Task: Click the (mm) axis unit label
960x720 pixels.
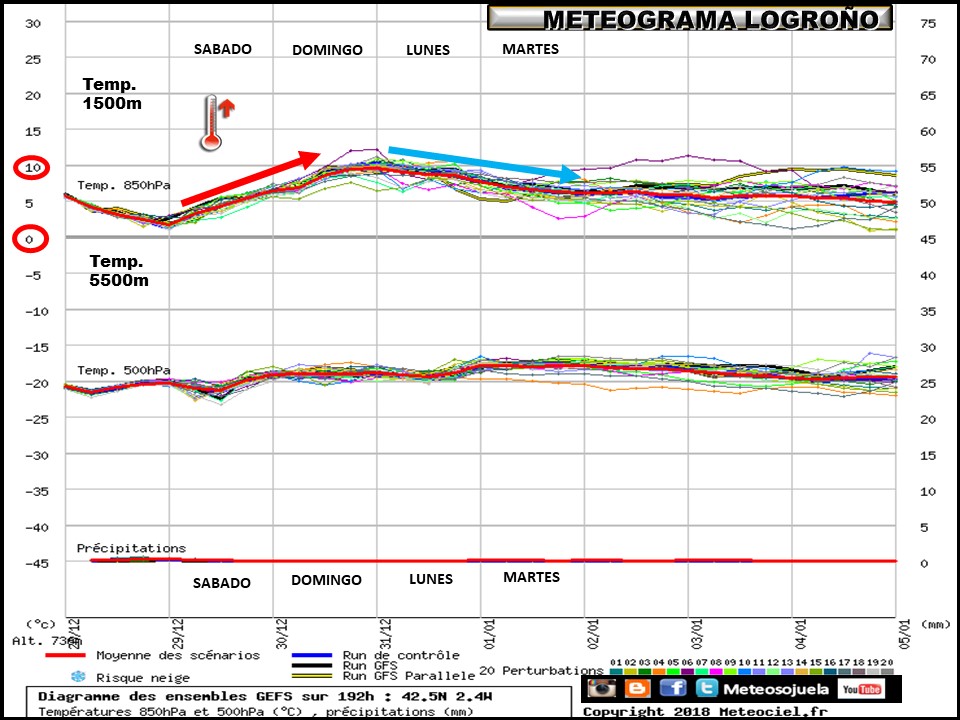Action: point(934,624)
